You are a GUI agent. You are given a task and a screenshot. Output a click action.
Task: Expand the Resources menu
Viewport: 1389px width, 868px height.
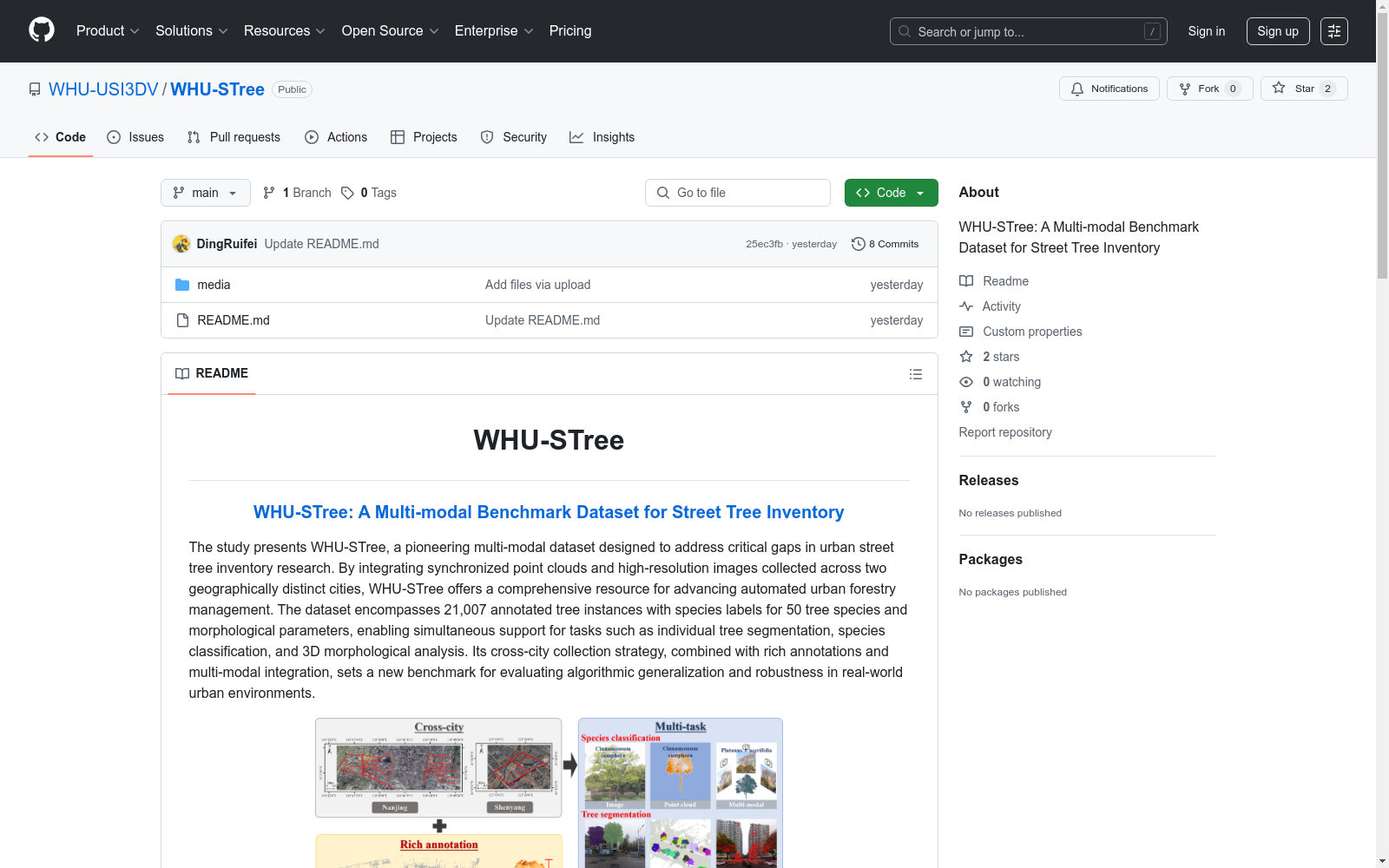coord(285,31)
